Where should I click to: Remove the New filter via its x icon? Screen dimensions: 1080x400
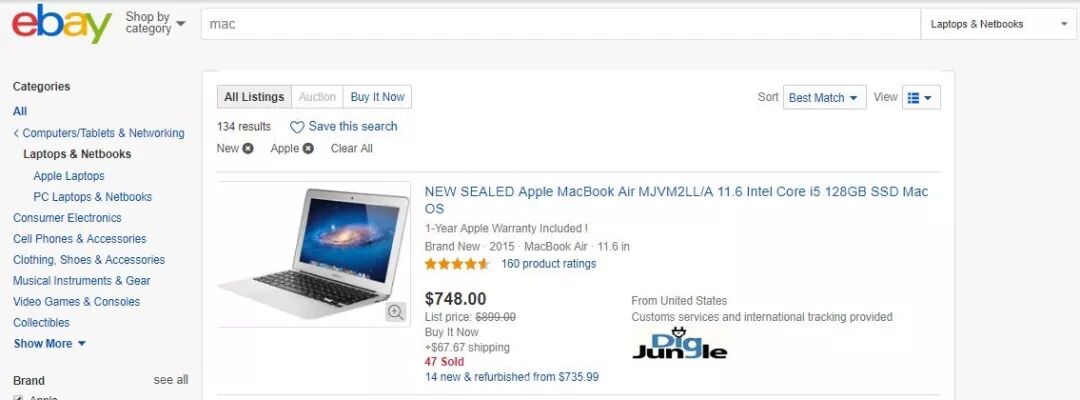coord(248,149)
